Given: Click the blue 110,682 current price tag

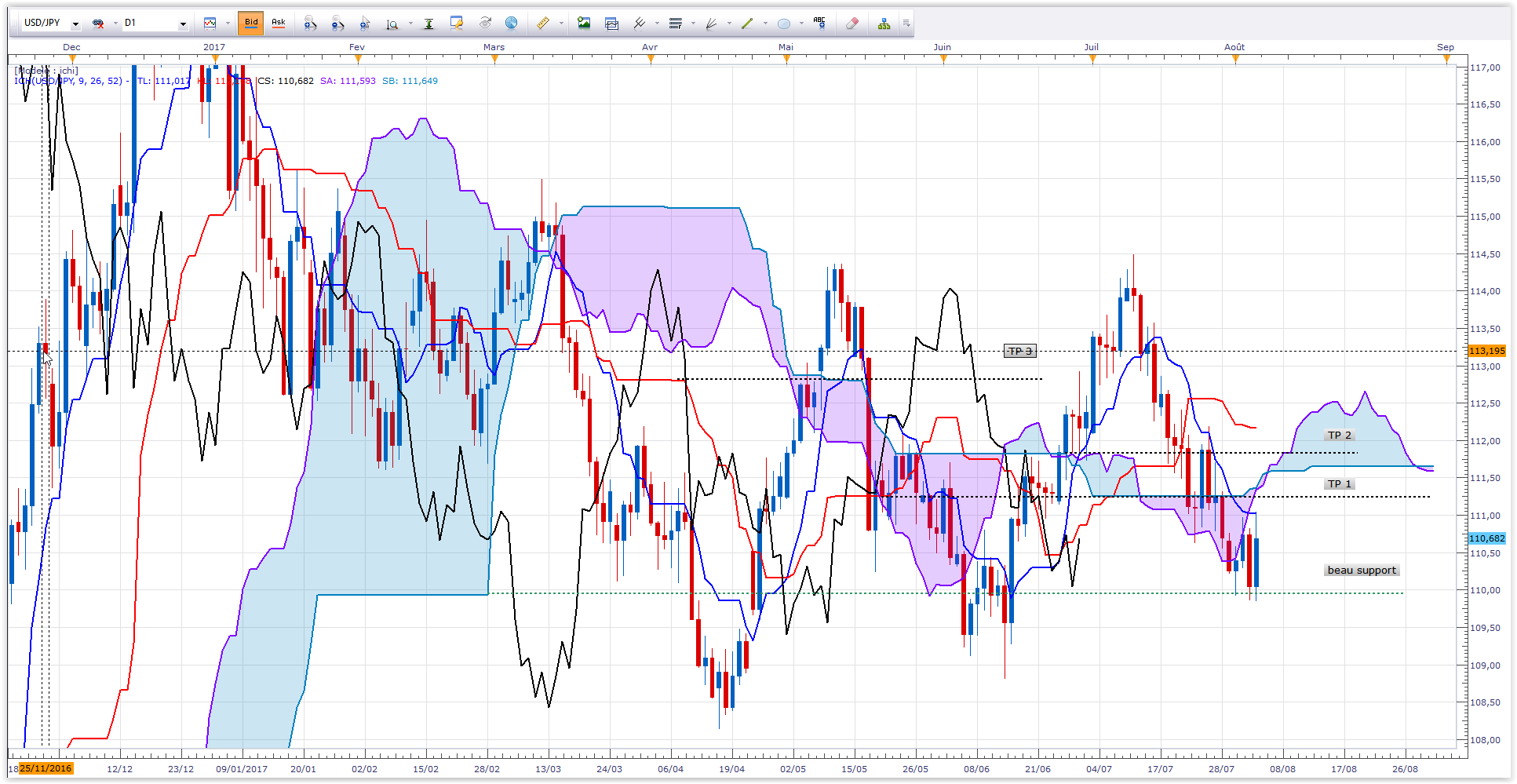Looking at the screenshot, I should tap(1487, 538).
